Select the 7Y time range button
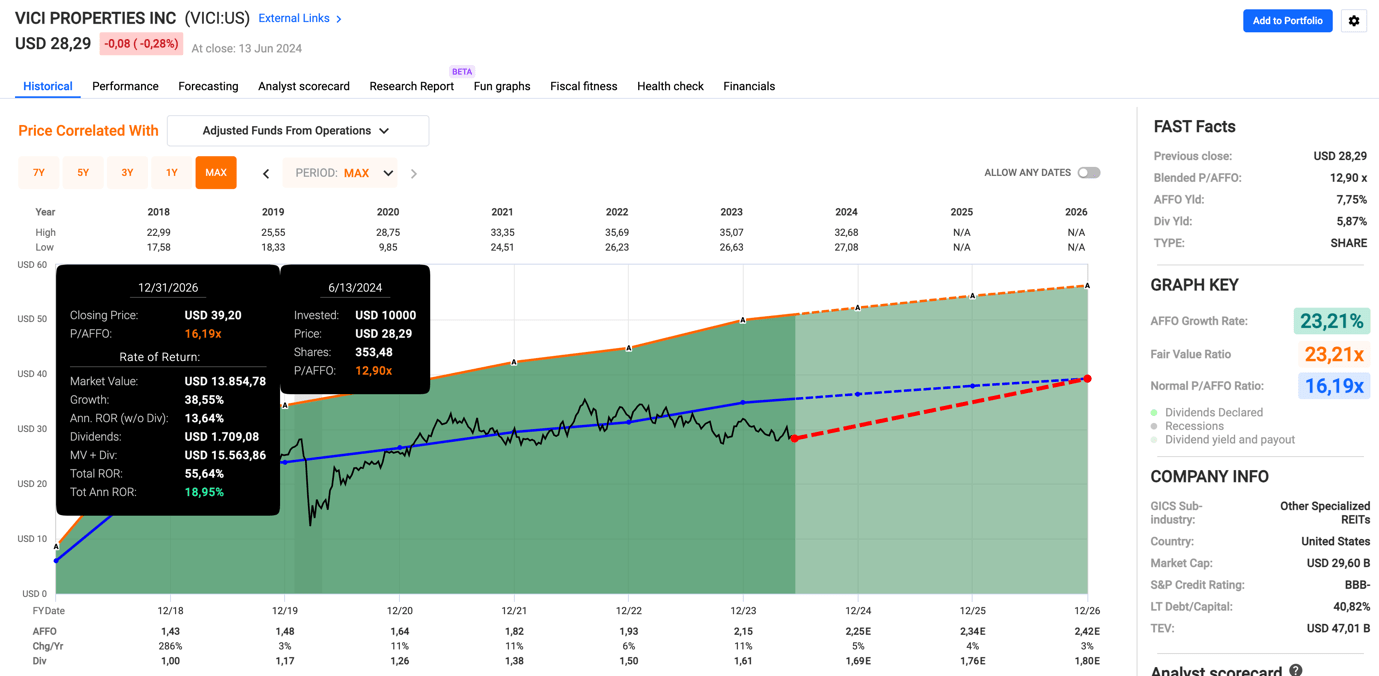The height and width of the screenshot is (676, 1379). (x=38, y=172)
